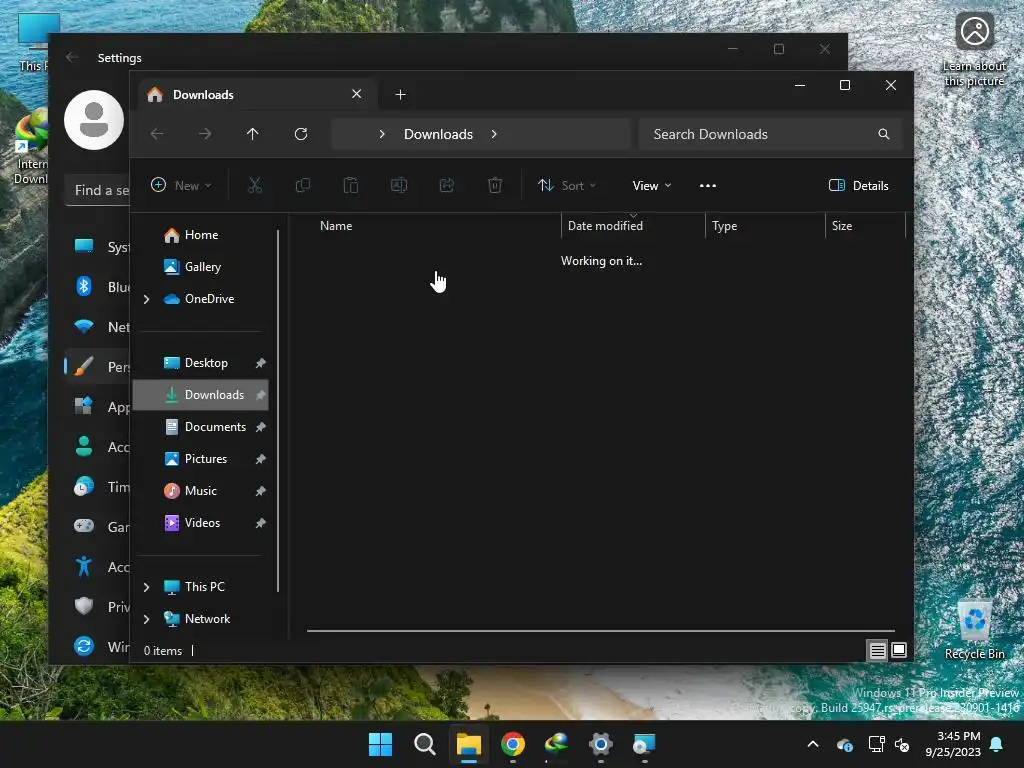Switch to details list view icon in status bar
The width and height of the screenshot is (1024, 768).
click(x=877, y=650)
